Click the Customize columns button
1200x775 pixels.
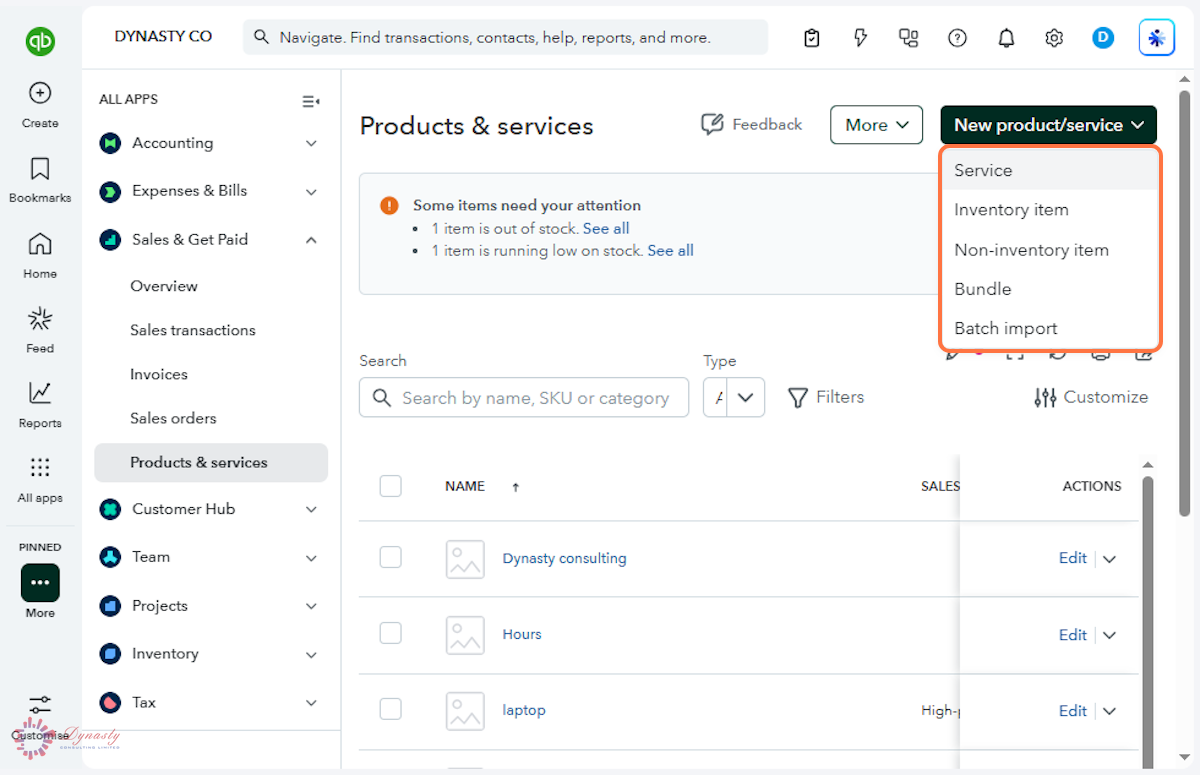coord(1091,397)
